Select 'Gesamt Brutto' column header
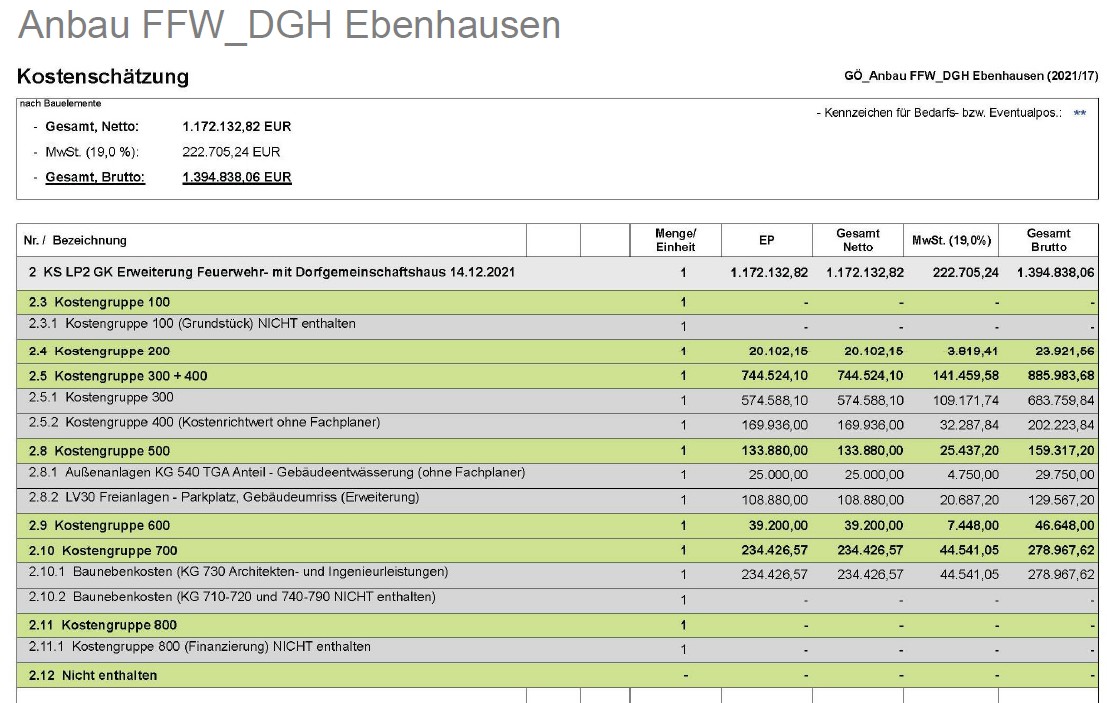 [x=1048, y=240]
